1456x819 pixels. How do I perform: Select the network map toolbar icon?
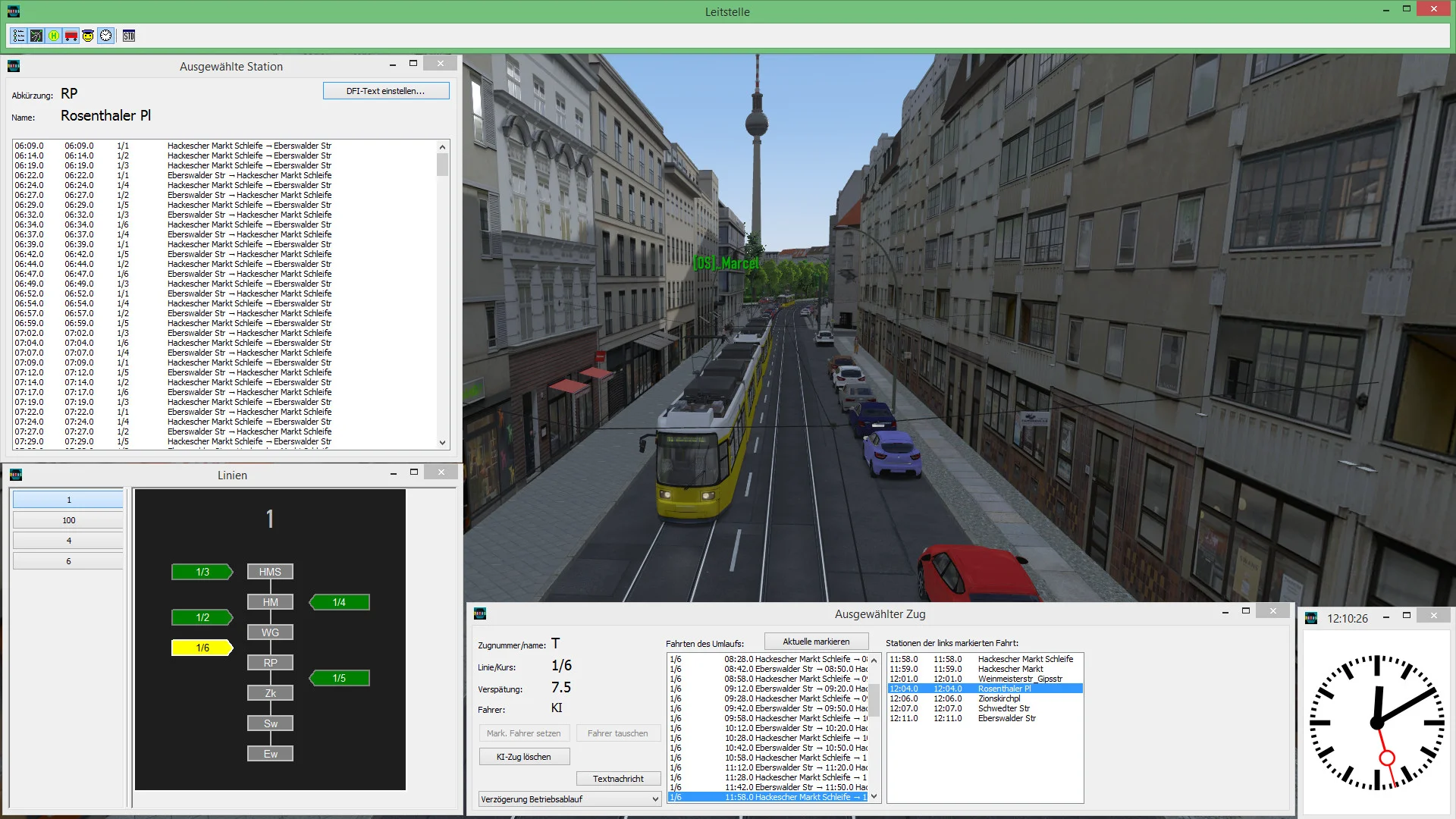pyautogui.click(x=36, y=35)
